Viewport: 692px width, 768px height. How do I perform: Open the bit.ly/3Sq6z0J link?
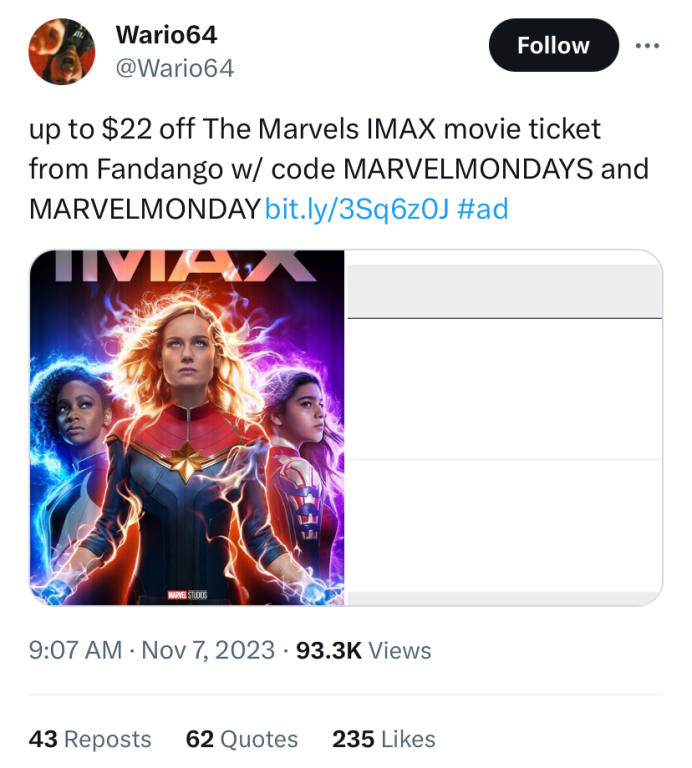[x=360, y=209]
